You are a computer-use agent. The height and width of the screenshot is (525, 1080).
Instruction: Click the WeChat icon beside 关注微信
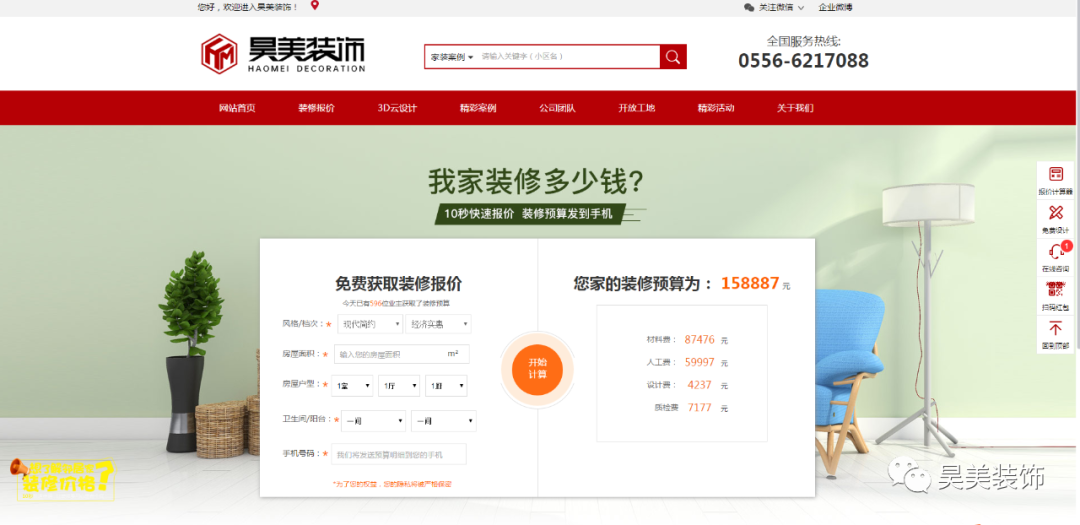click(x=749, y=7)
